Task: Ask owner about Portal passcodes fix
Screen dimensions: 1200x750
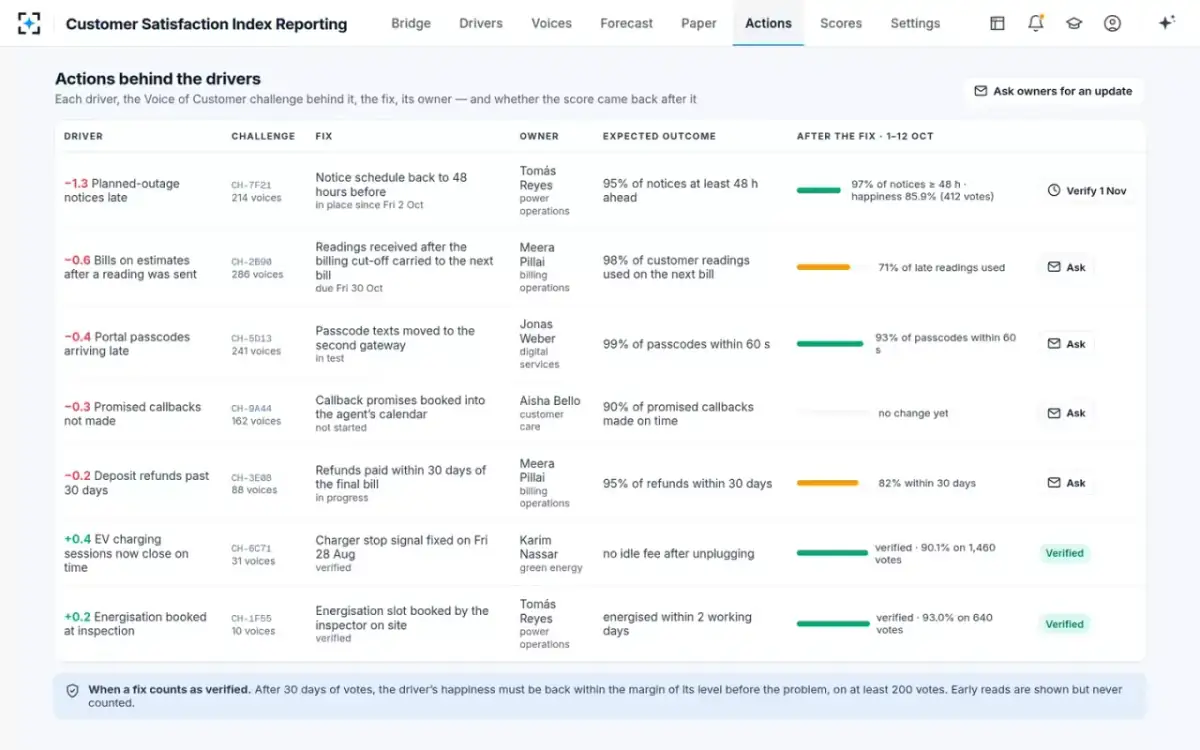Action: [x=1066, y=343]
